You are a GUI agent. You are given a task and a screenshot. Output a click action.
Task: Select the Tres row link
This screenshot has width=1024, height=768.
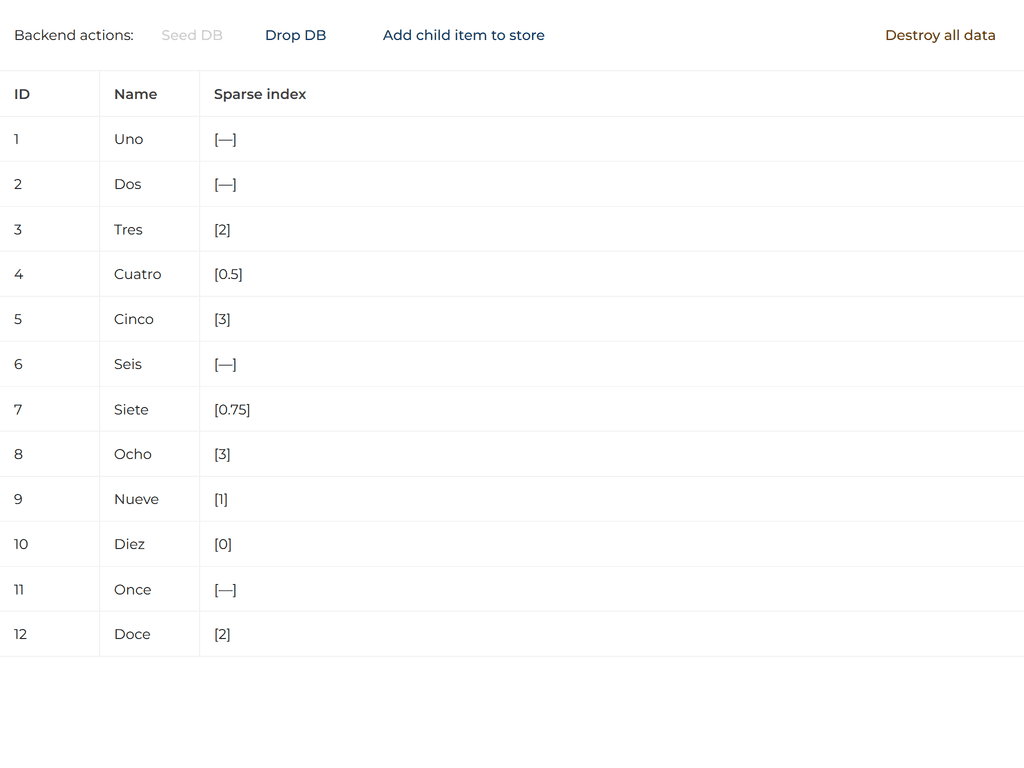[128, 229]
